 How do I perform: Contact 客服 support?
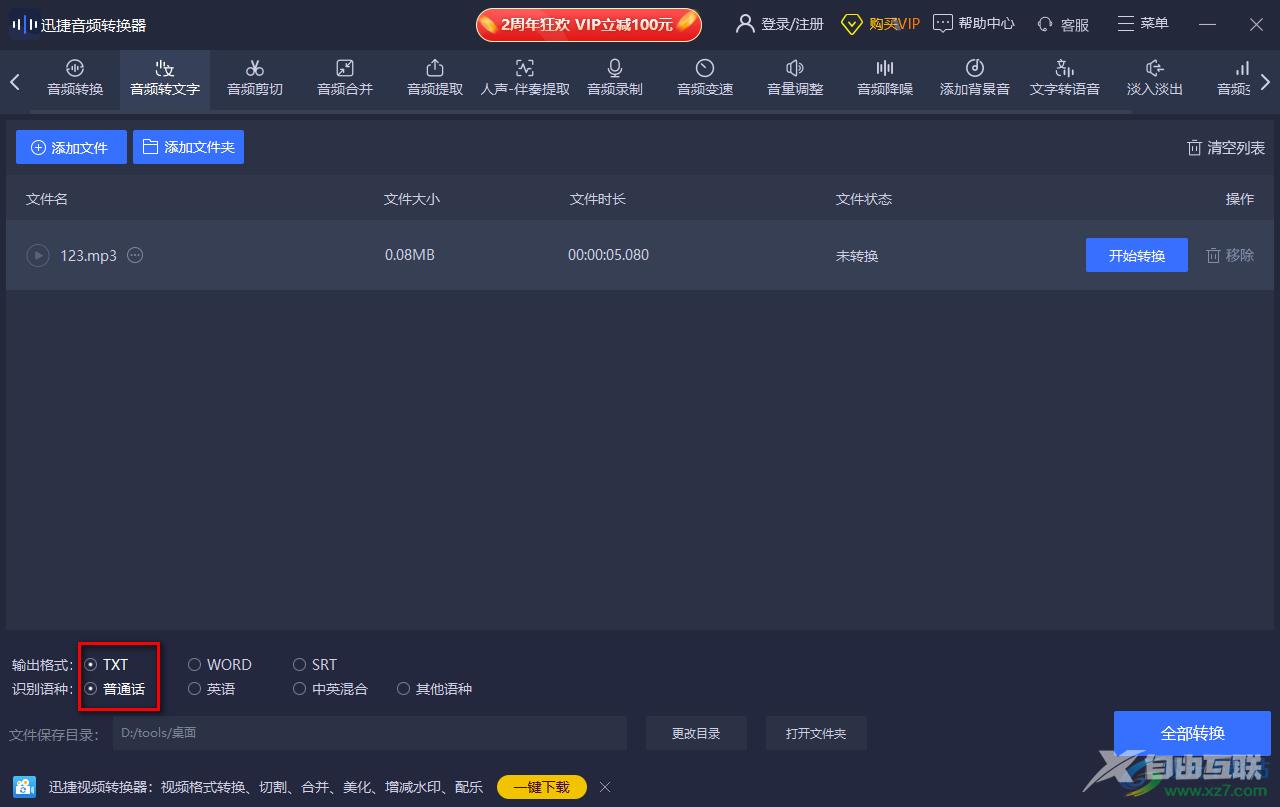pos(1063,24)
